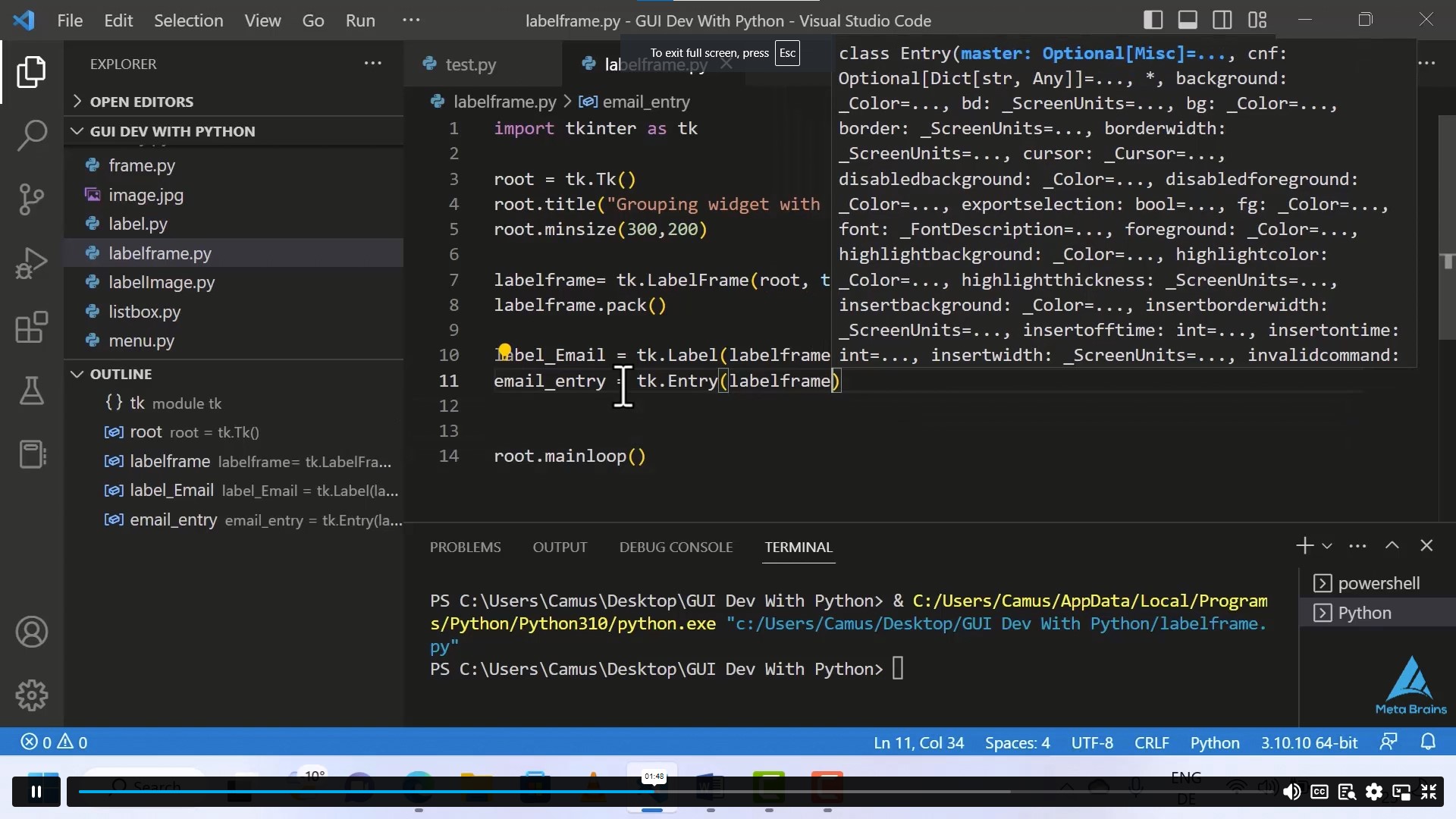Select labelframe.py in file explorer

160,252
